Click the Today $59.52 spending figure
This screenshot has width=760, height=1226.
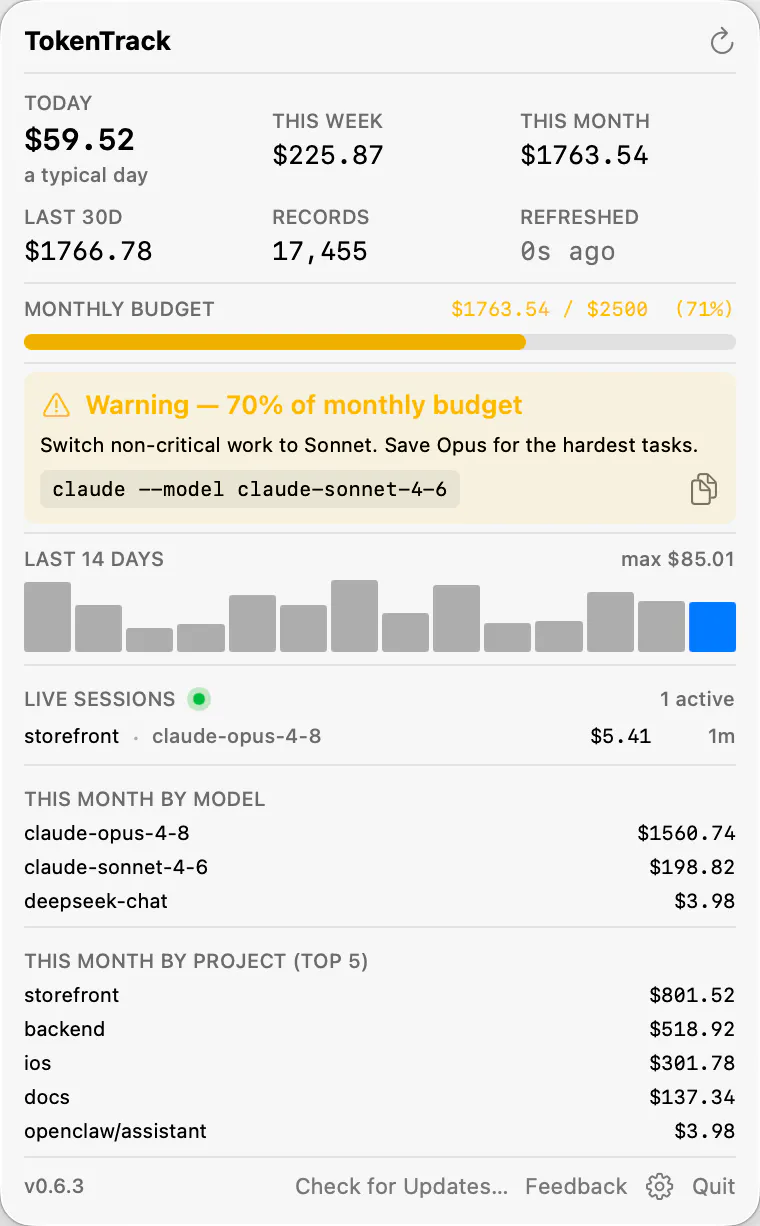[x=79, y=139]
